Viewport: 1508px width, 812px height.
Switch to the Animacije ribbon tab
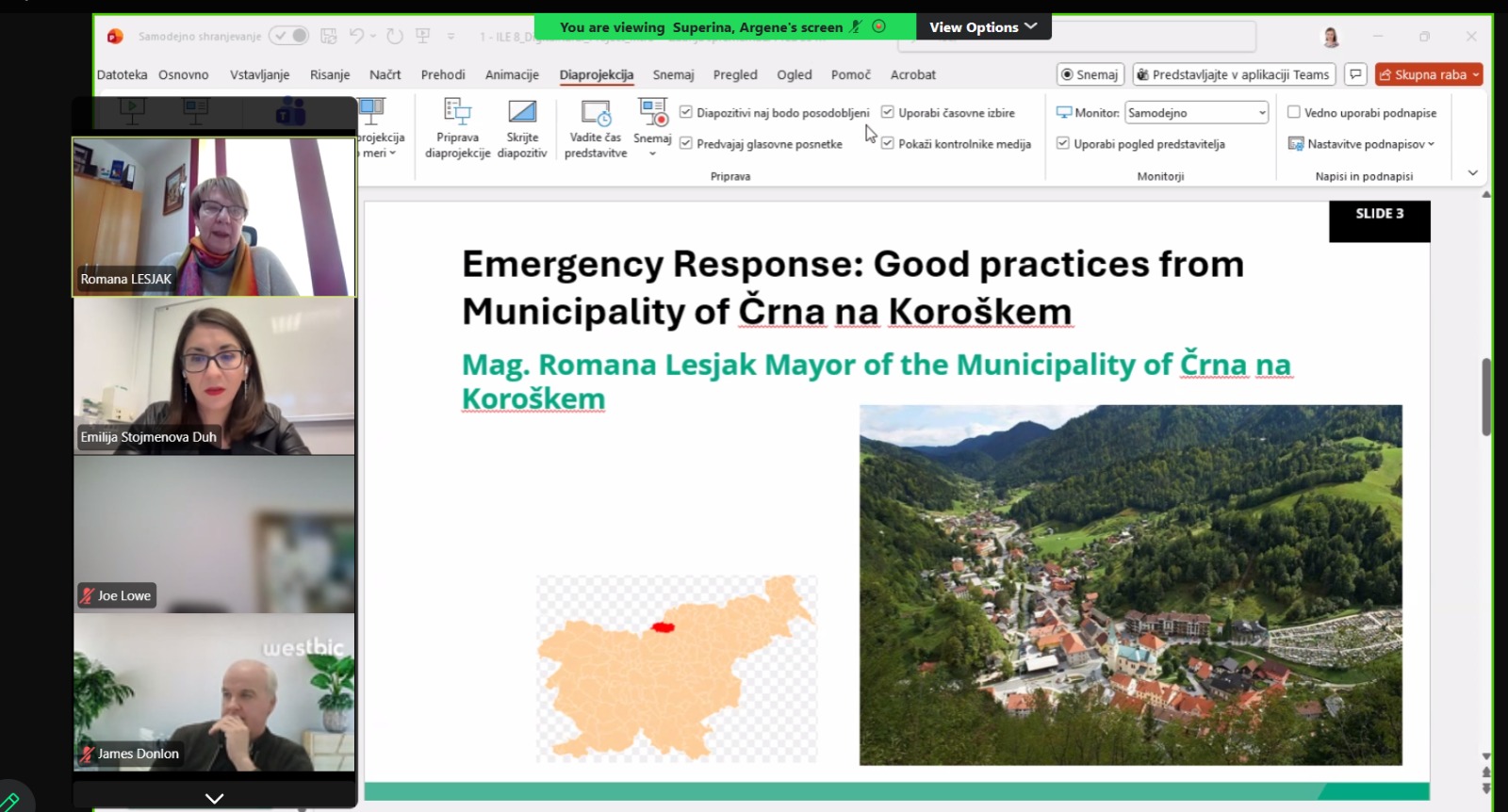pos(512,74)
